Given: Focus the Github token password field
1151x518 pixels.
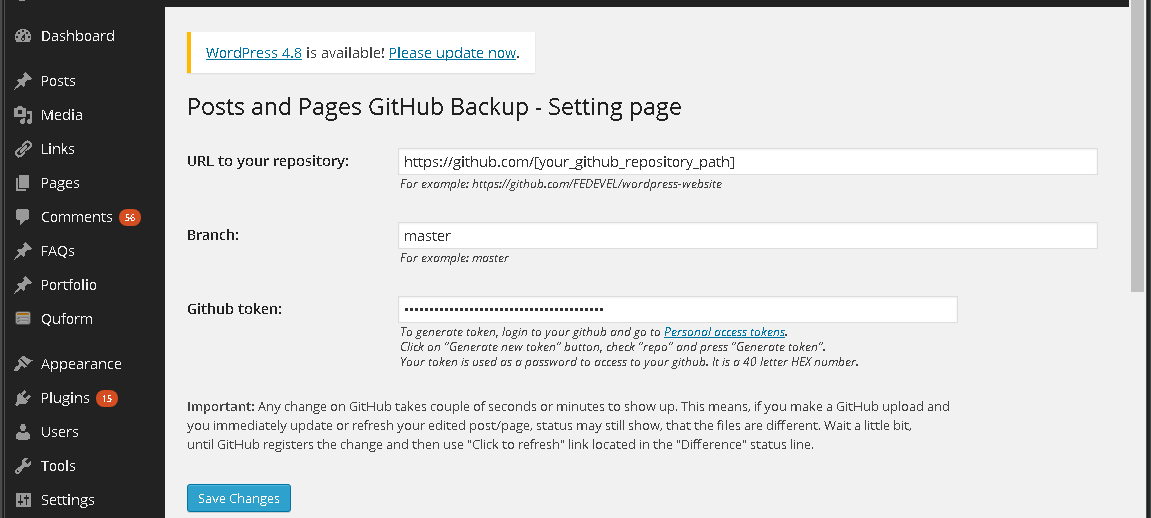Looking at the screenshot, I should [x=678, y=310].
